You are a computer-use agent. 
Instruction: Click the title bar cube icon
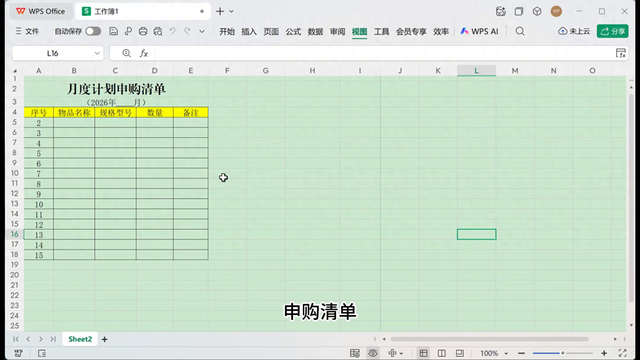[x=537, y=11]
